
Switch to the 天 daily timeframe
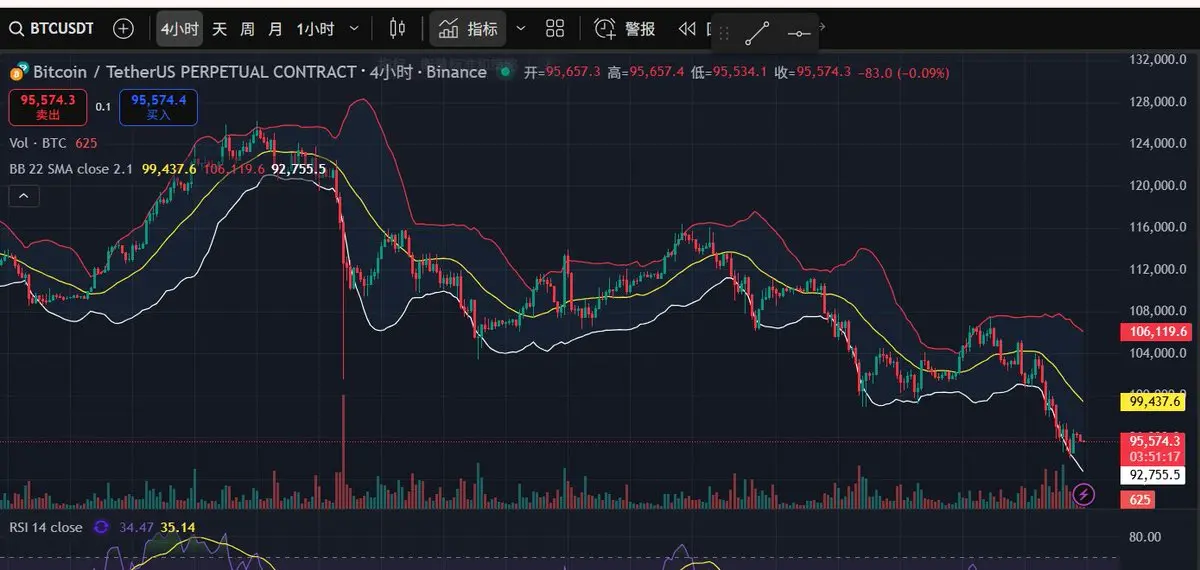220,29
